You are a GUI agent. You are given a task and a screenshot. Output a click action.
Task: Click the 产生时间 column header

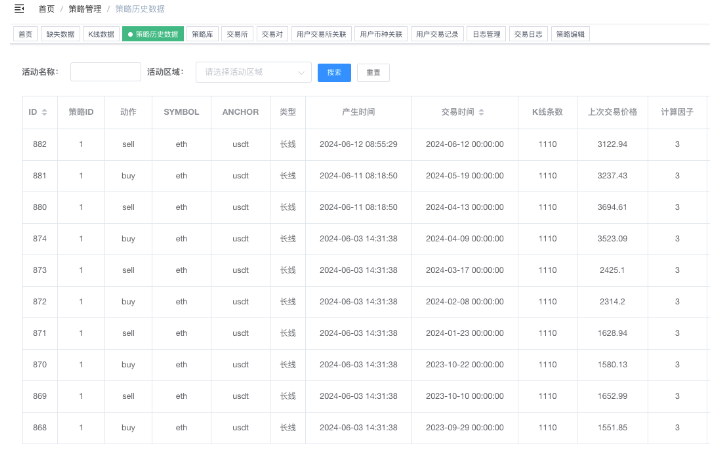pyautogui.click(x=359, y=112)
